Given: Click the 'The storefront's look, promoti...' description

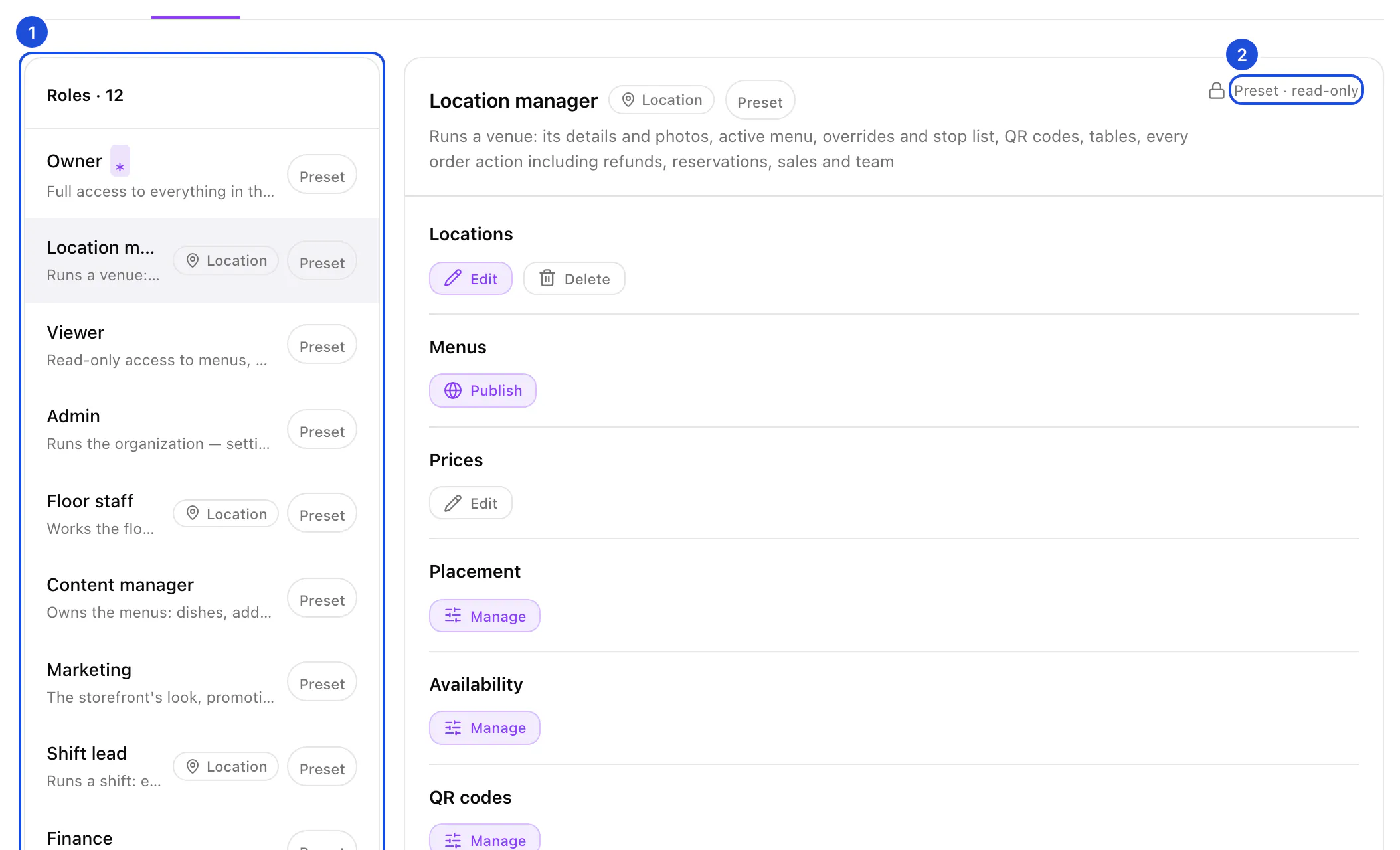Looking at the screenshot, I should [x=160, y=697].
